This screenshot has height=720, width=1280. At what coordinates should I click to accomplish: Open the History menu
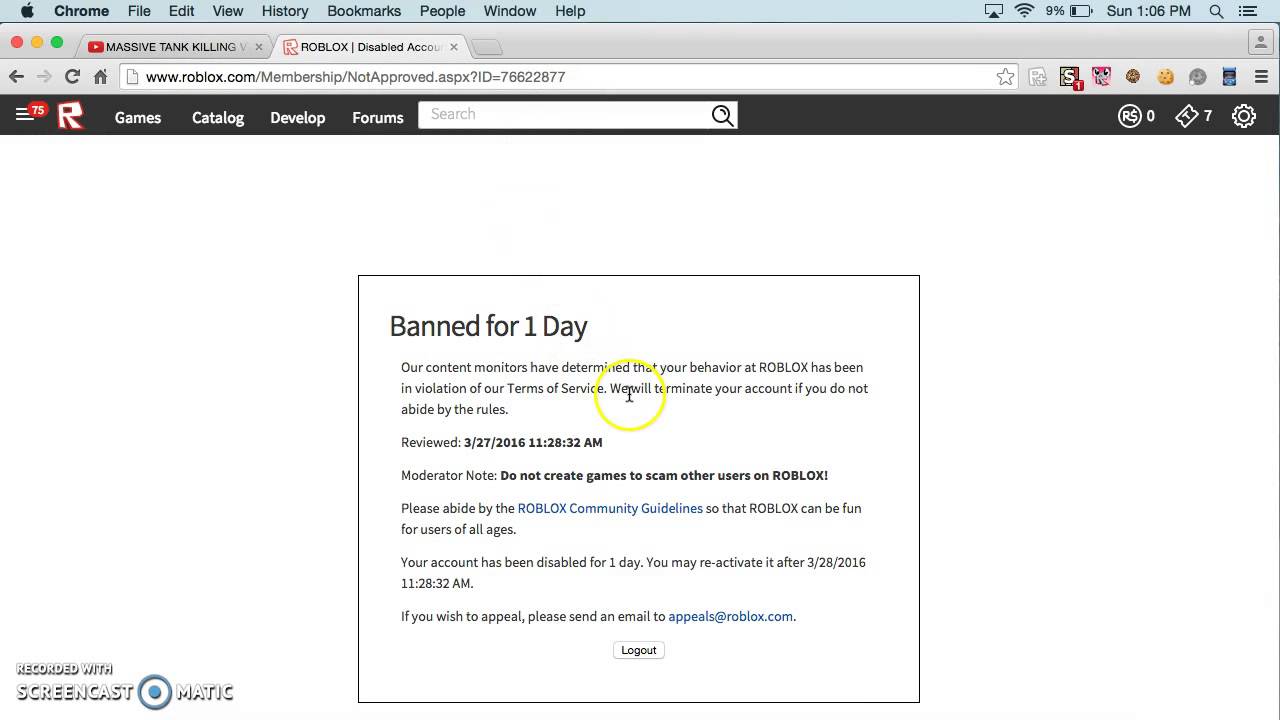pyautogui.click(x=285, y=11)
